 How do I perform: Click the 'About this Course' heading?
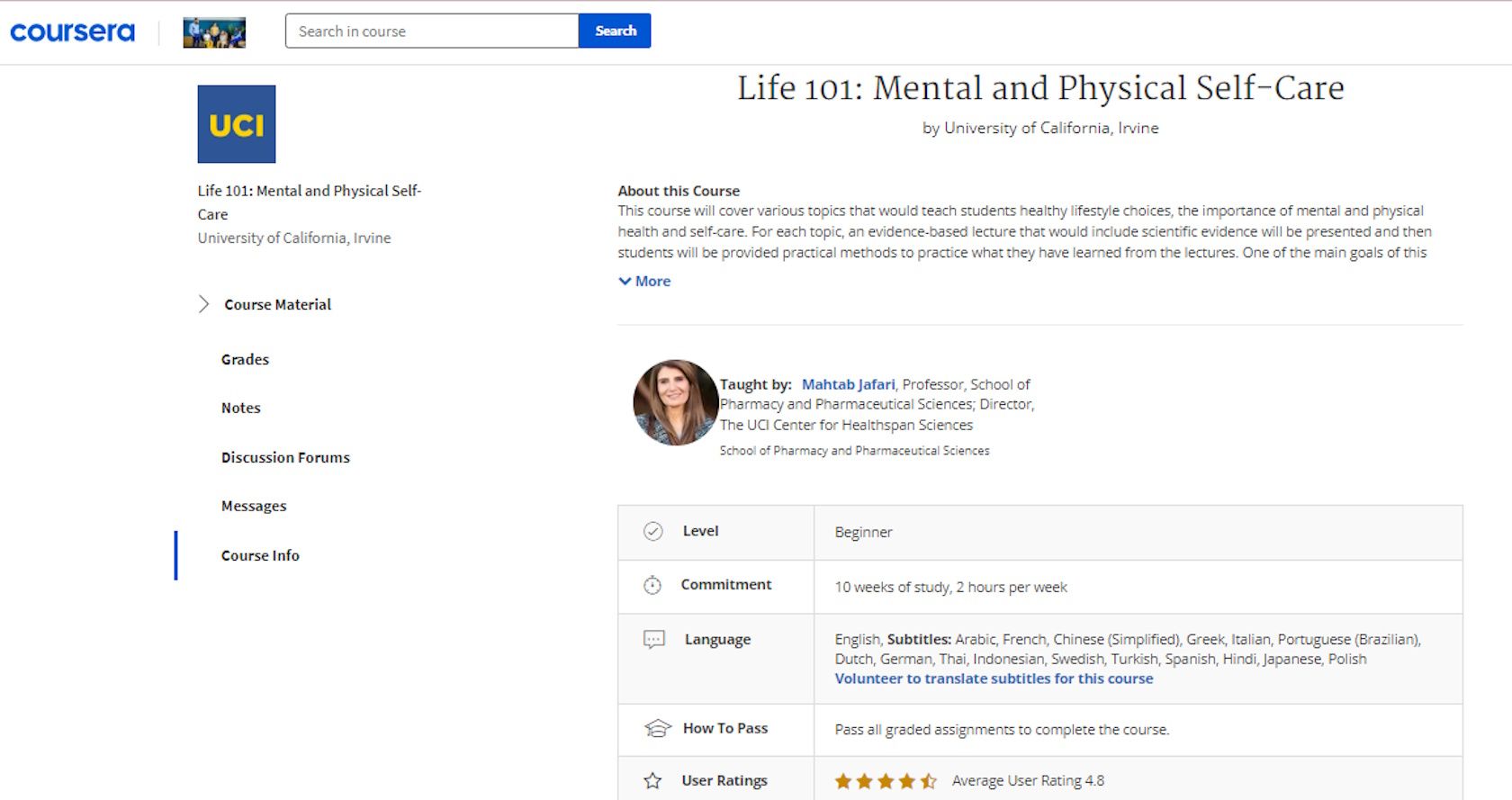(x=679, y=191)
